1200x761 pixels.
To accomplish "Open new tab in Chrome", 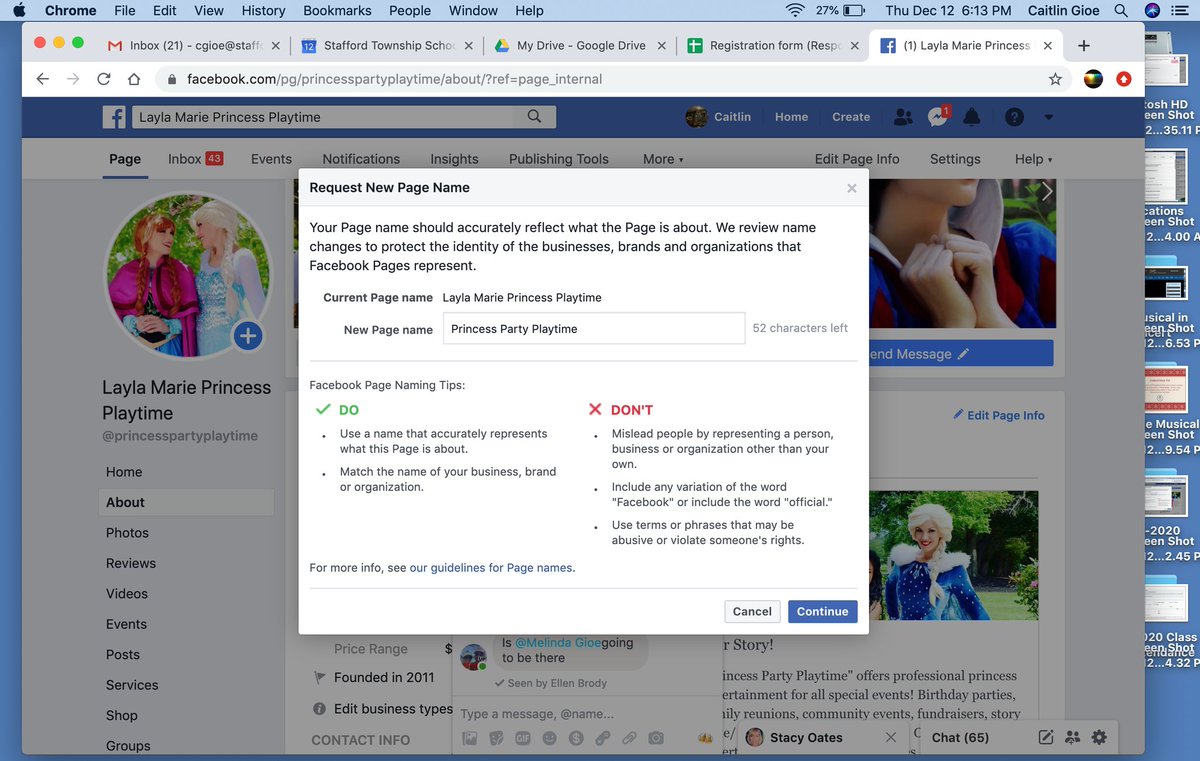I will (x=1084, y=45).
